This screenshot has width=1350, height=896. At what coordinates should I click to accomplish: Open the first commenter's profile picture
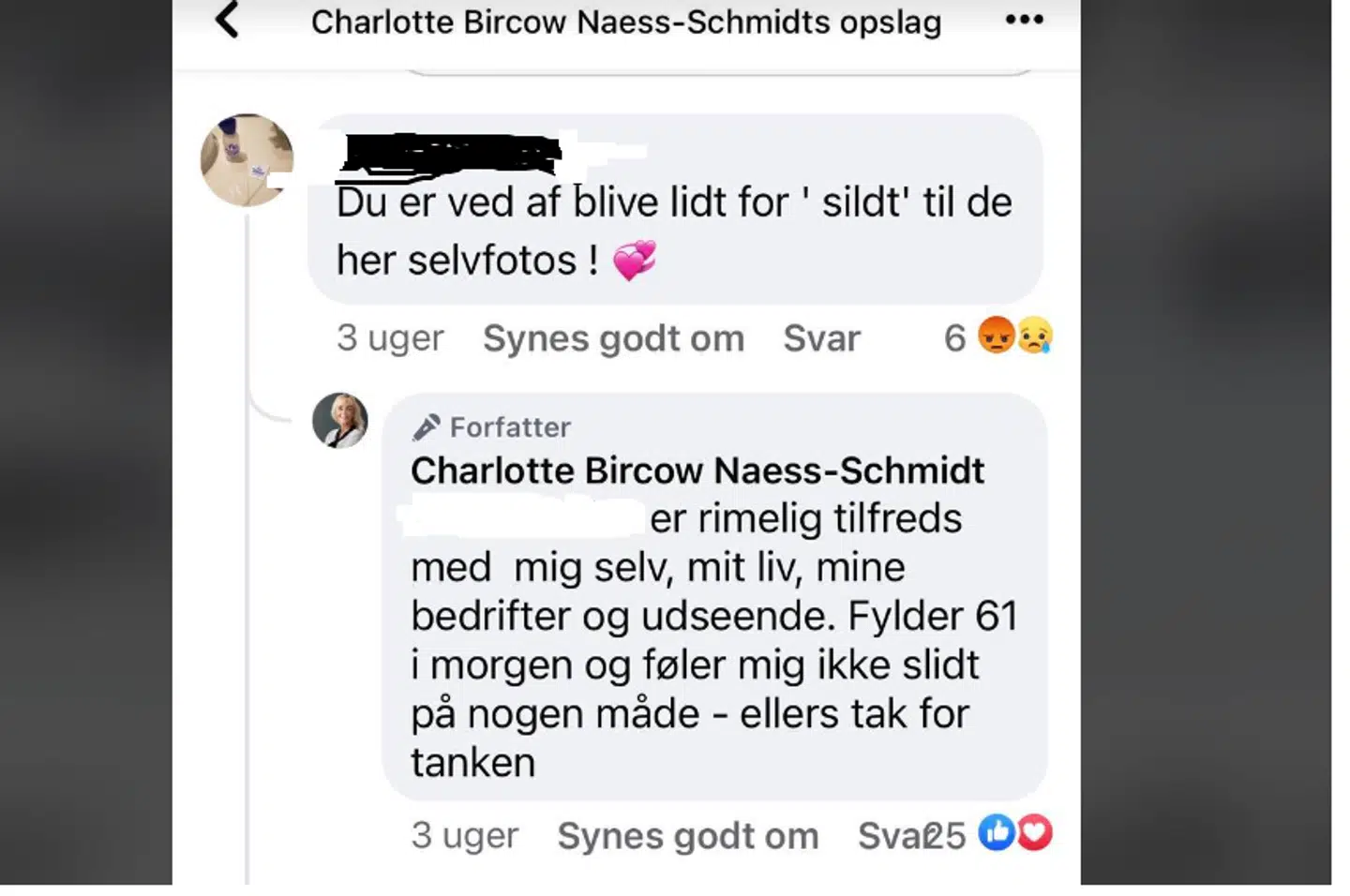pos(246,157)
